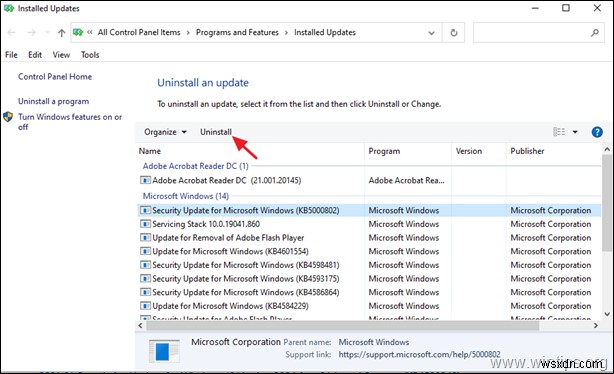This screenshot has width=614, height=374.
Task: Sort by the Publisher column header
Action: coord(527,151)
